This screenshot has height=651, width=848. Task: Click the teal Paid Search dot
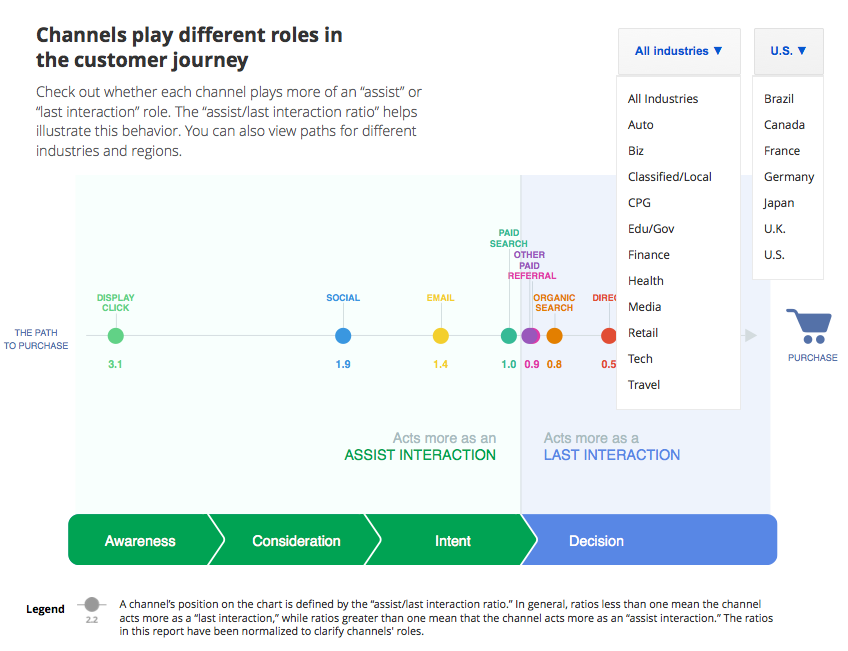[509, 336]
